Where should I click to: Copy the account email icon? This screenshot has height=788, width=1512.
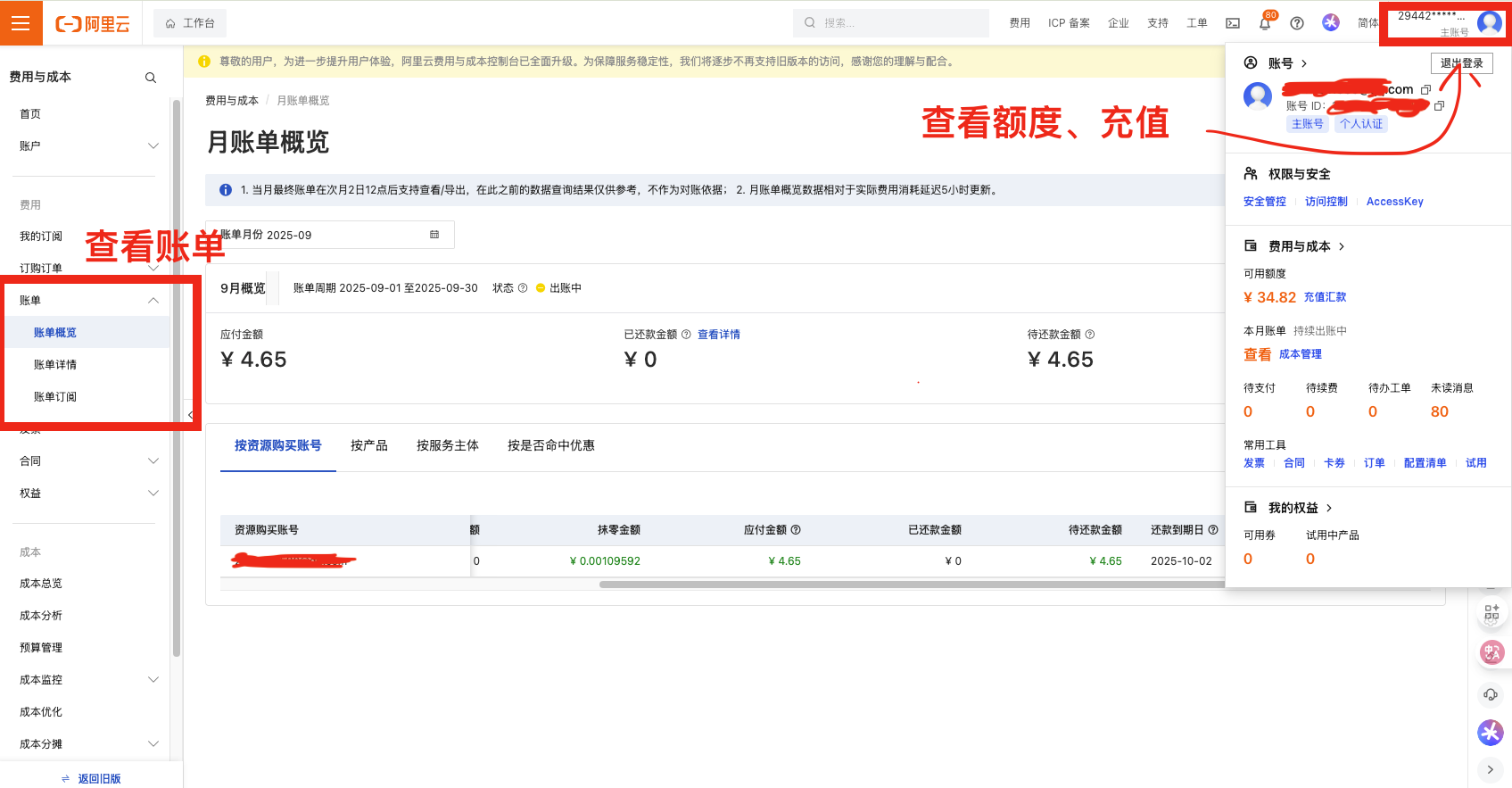tap(1425, 90)
